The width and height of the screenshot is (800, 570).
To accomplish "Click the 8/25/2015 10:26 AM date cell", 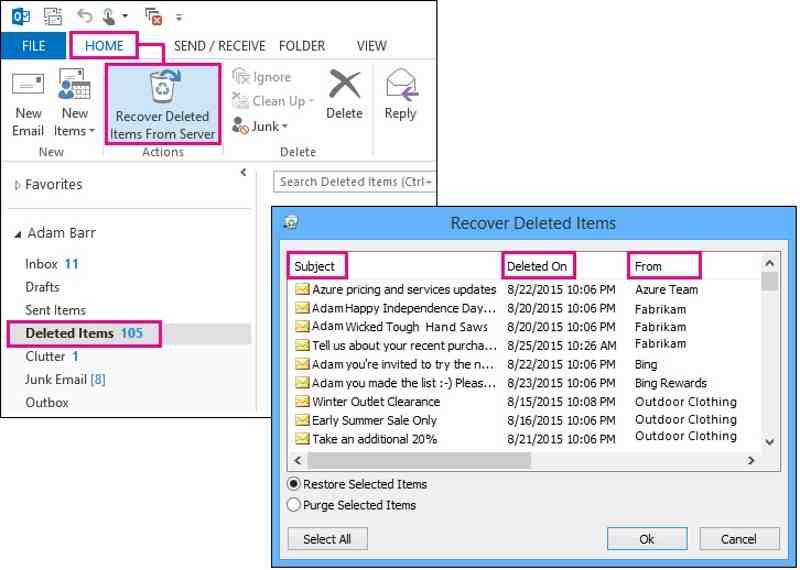I will click(561, 345).
